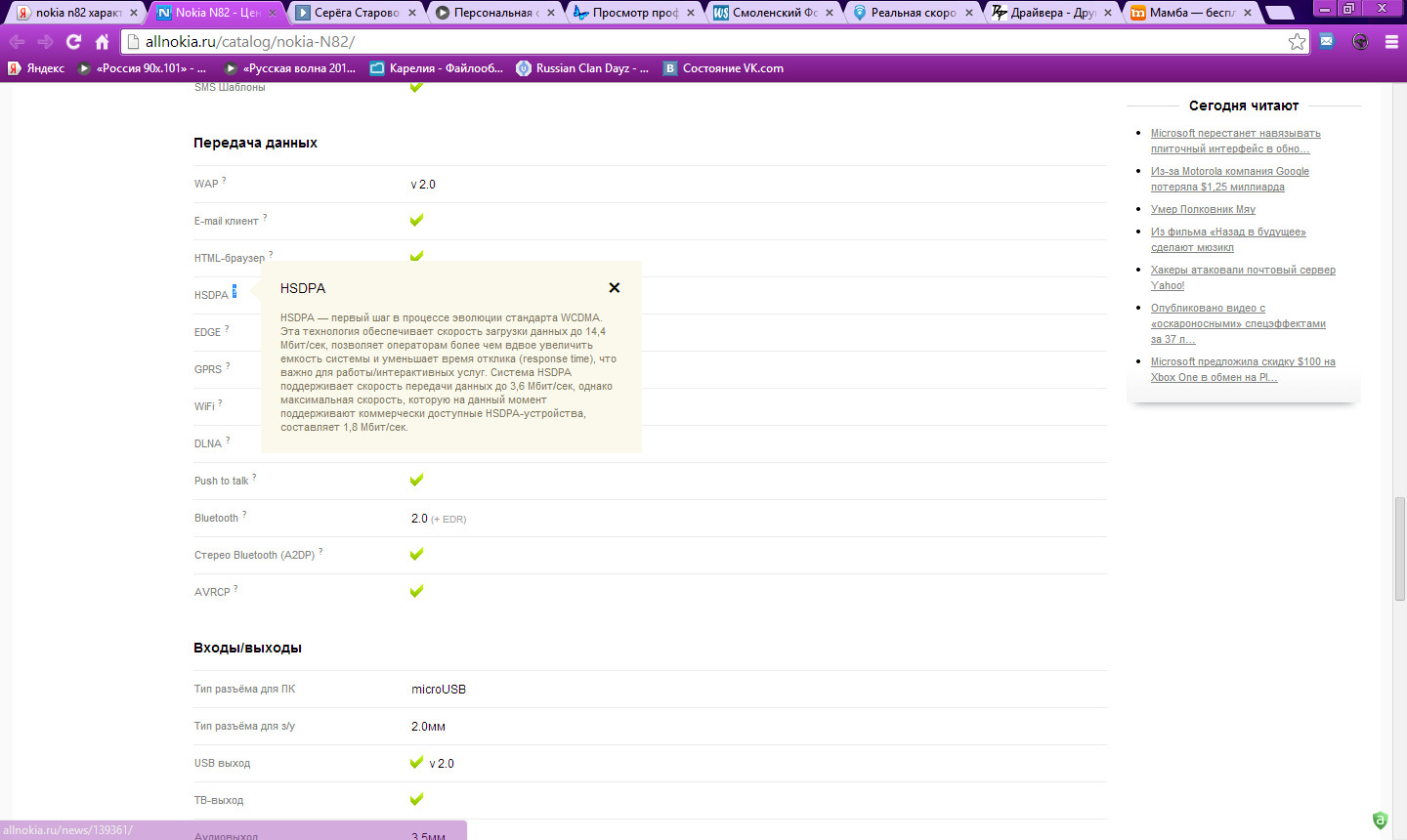This screenshot has width=1407, height=840.
Task: Select the WAP 'v 2.0' value
Action: pos(423,185)
